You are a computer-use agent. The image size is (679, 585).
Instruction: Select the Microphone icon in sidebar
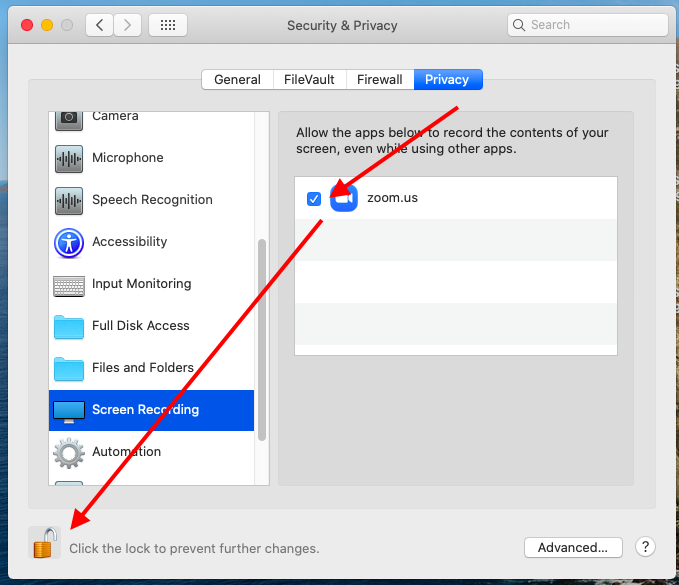[x=69, y=158]
